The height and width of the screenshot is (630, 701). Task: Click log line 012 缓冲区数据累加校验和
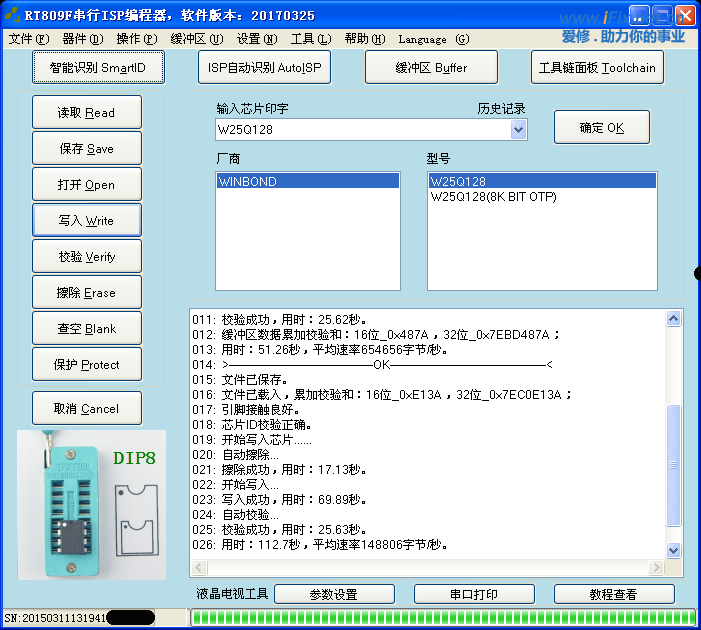[376, 334]
